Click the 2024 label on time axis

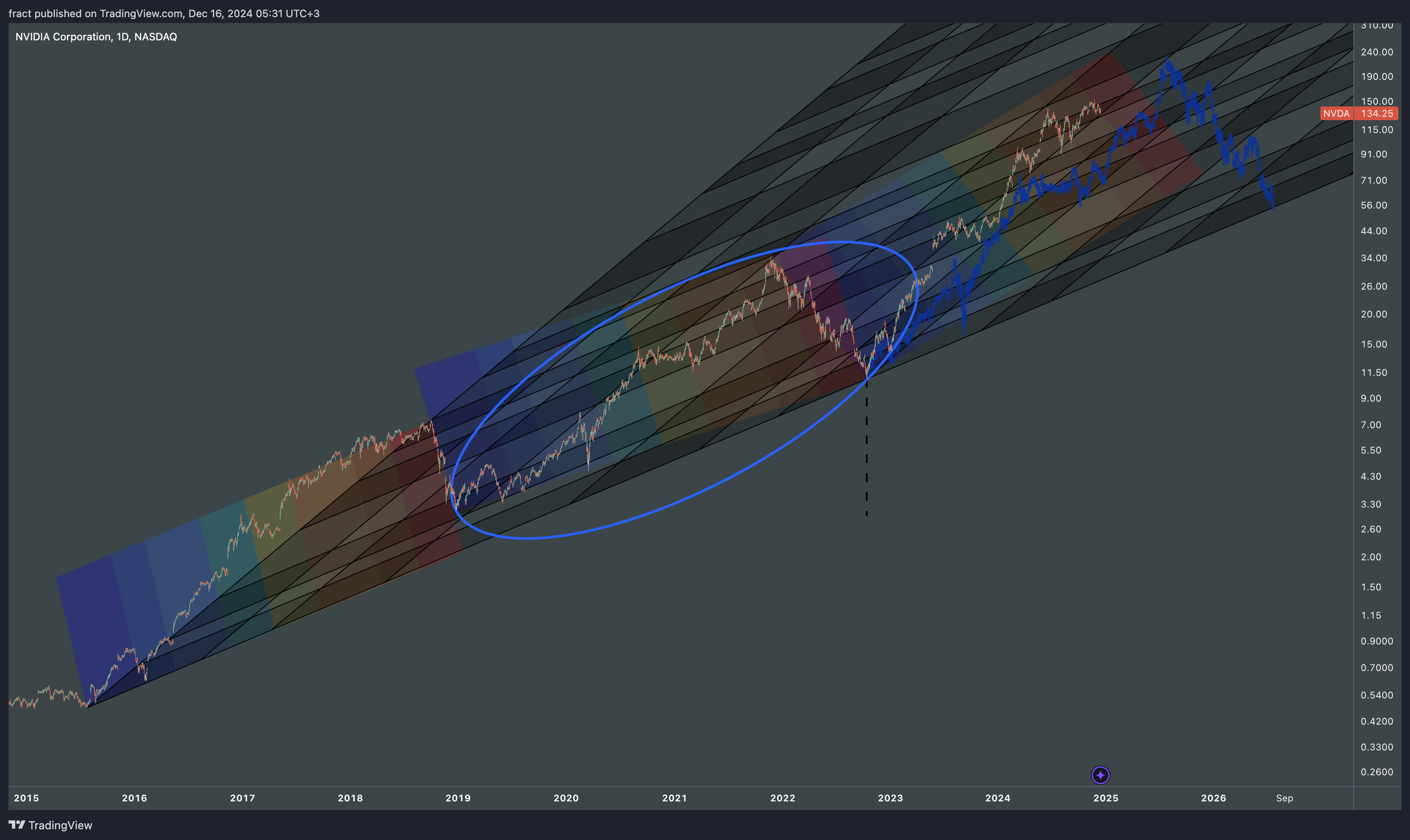pos(998,798)
